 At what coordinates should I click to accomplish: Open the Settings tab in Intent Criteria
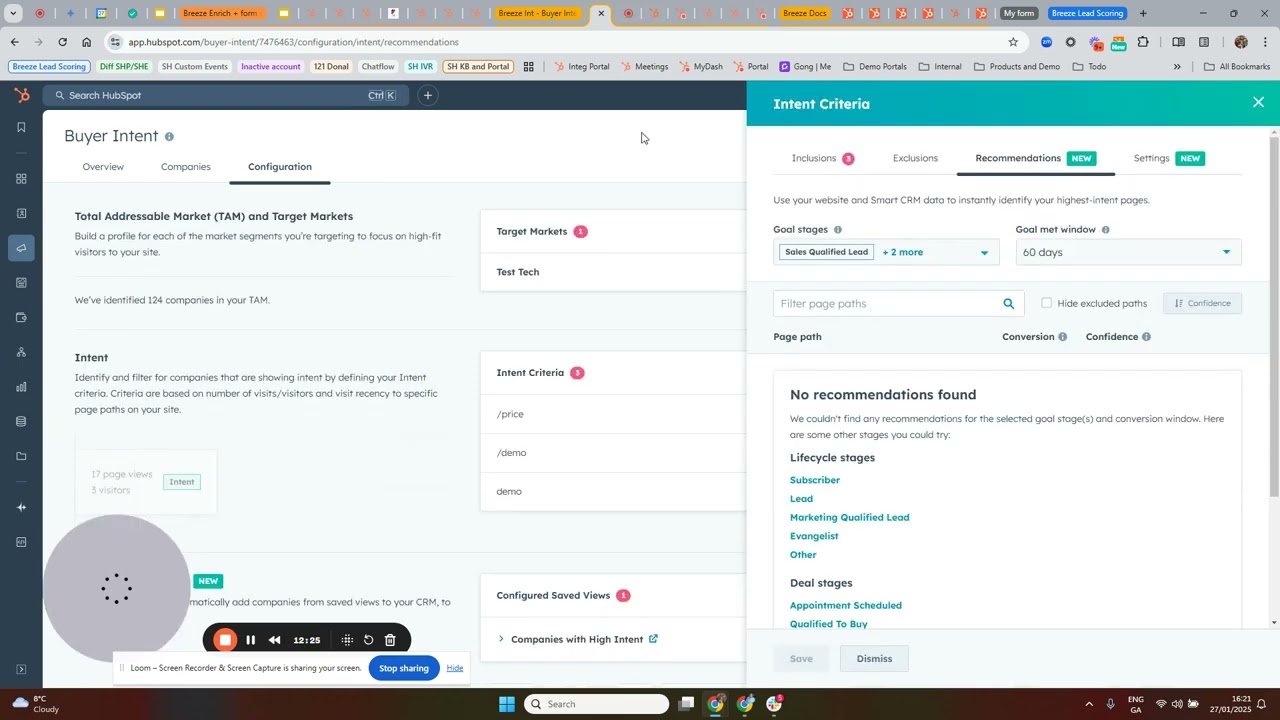pyautogui.click(x=1168, y=158)
